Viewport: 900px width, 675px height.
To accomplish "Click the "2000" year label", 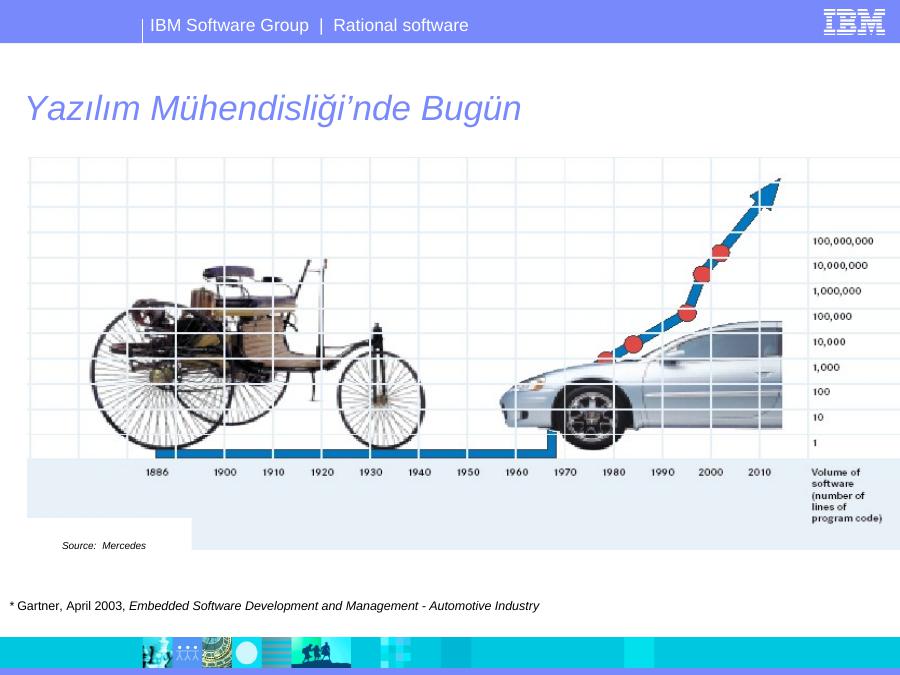I will tap(711, 472).
